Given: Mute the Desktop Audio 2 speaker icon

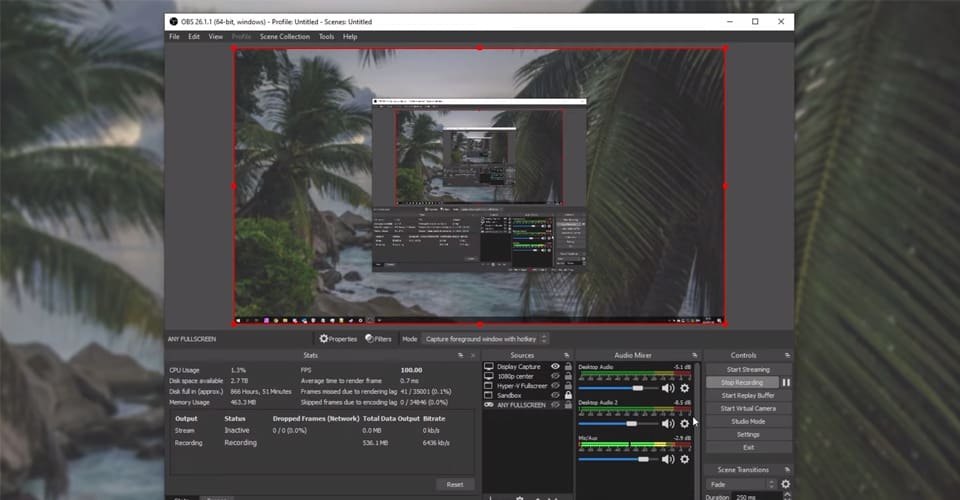Looking at the screenshot, I should pos(667,424).
